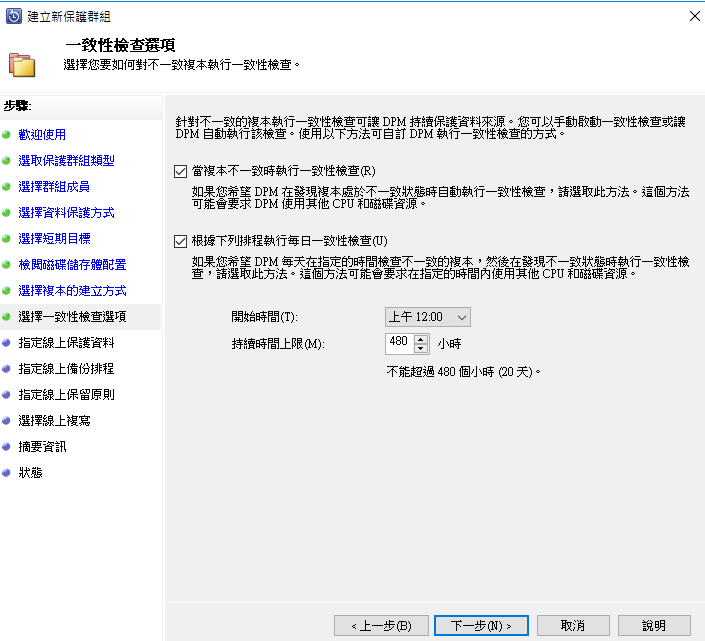Click the green bullet beside 選擇一致性檢查選項
The image size is (705, 641).
6,317
